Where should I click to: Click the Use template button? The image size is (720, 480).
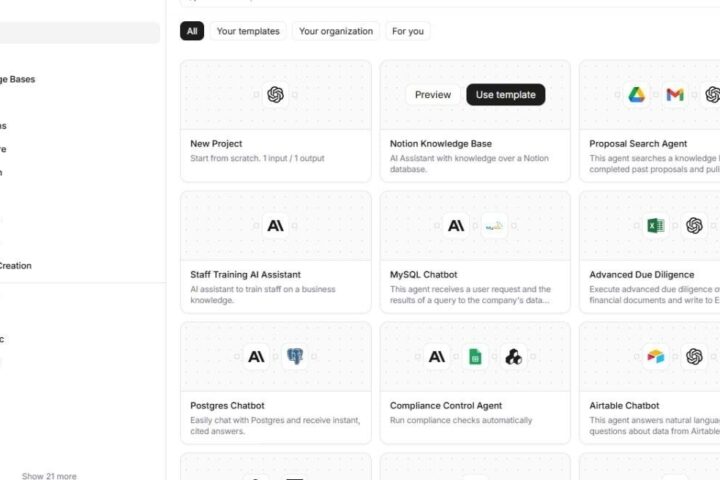(506, 95)
